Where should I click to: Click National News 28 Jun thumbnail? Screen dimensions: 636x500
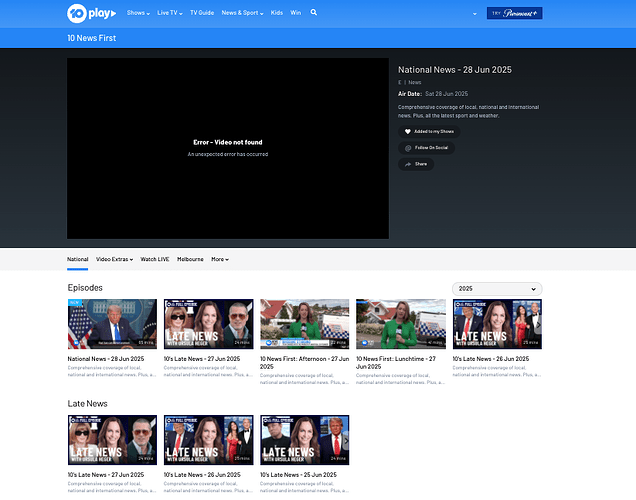[x=112, y=324]
